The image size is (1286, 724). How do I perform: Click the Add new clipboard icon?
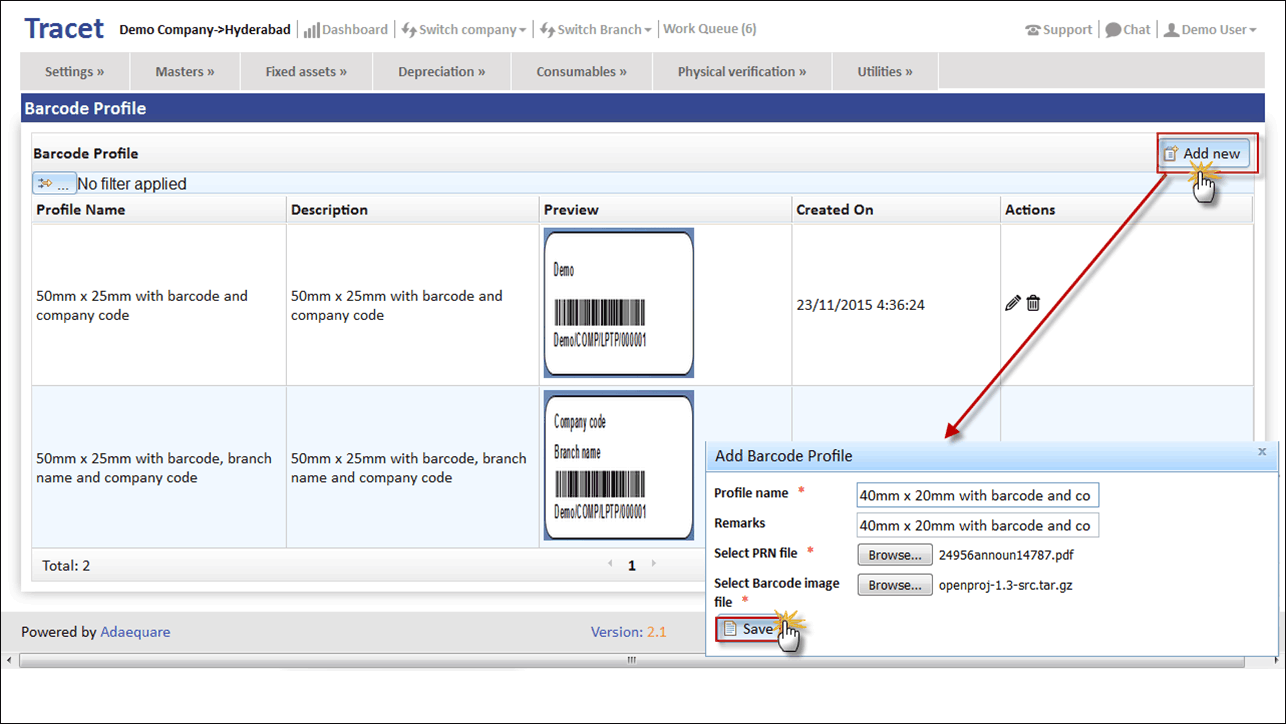(1170, 153)
